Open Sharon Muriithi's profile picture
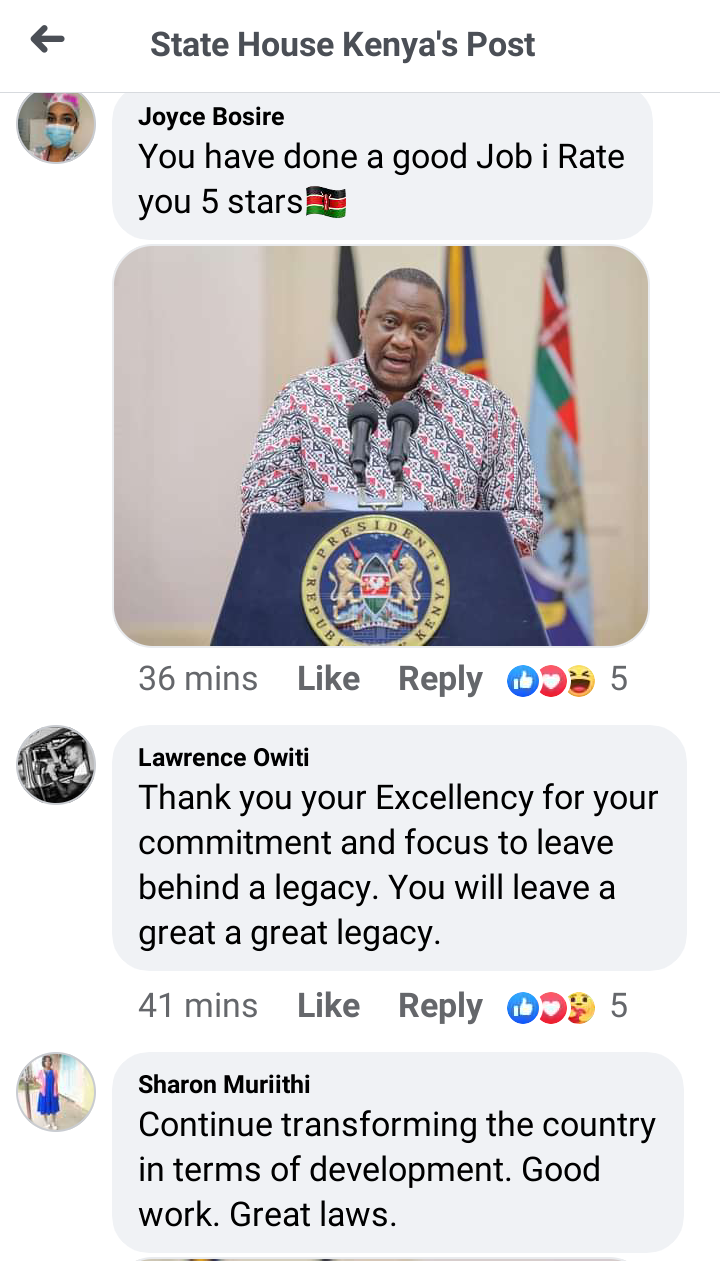 click(x=57, y=1092)
